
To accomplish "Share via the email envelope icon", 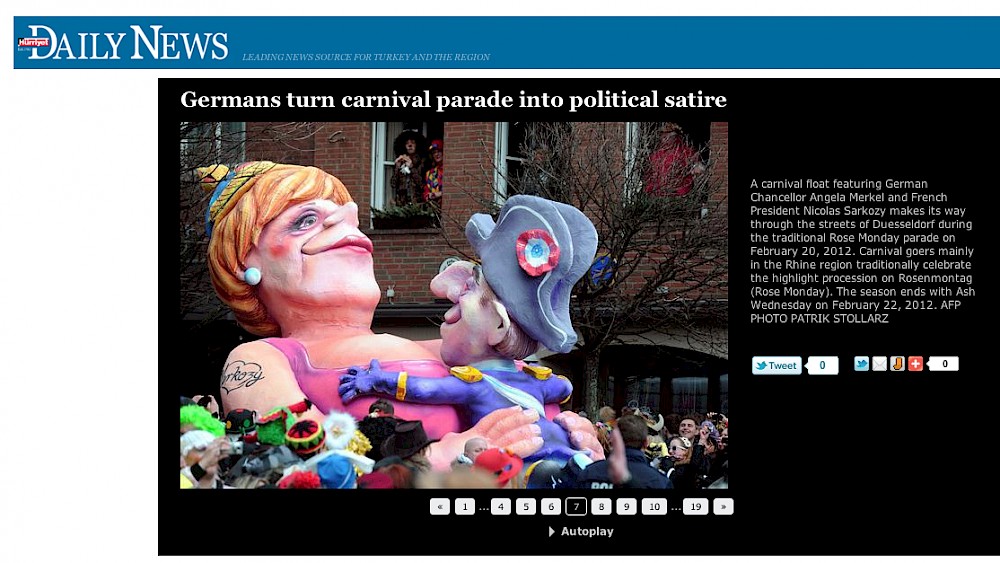I will (879, 364).
